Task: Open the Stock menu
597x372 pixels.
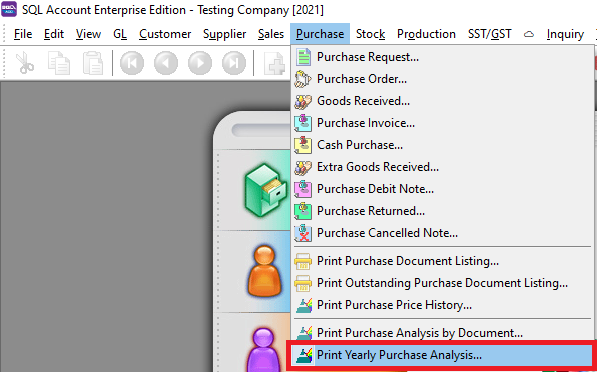Action: [370, 34]
